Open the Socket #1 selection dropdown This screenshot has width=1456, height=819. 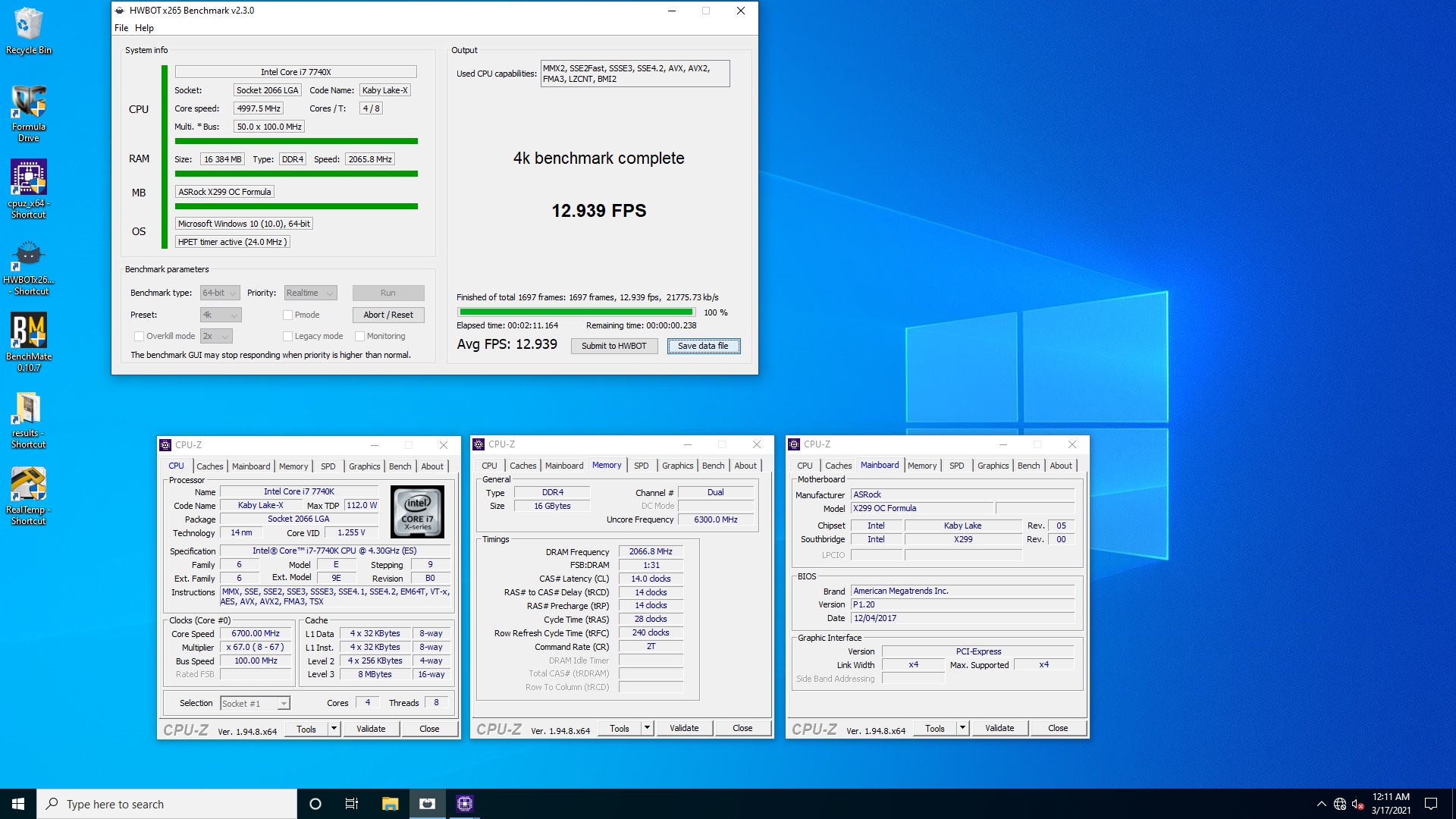[255, 703]
